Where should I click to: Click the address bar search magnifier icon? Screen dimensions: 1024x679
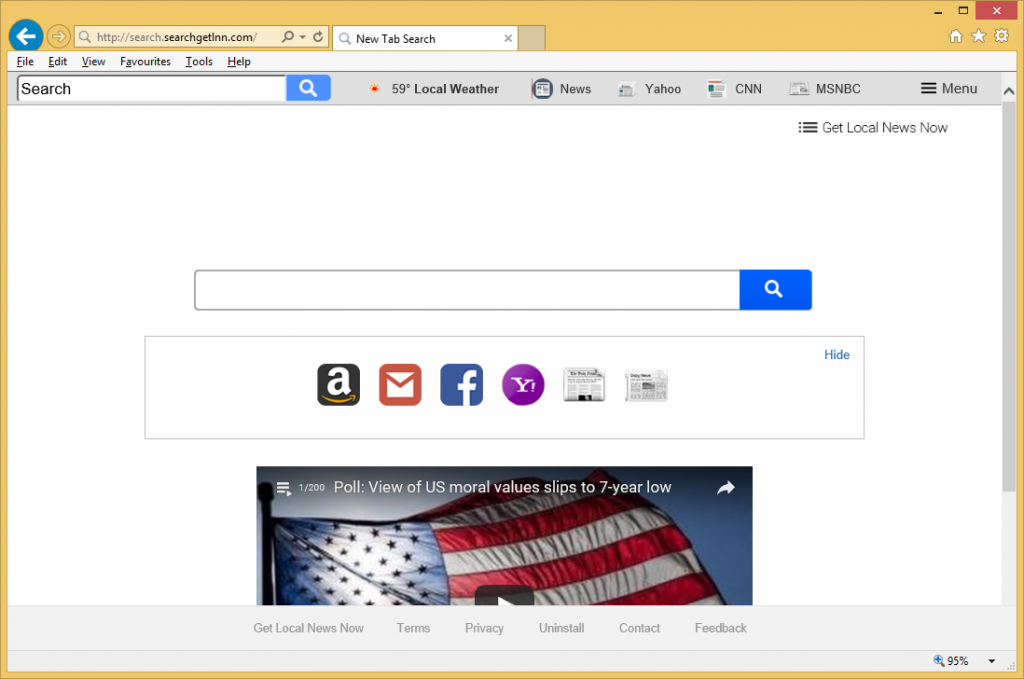click(287, 37)
